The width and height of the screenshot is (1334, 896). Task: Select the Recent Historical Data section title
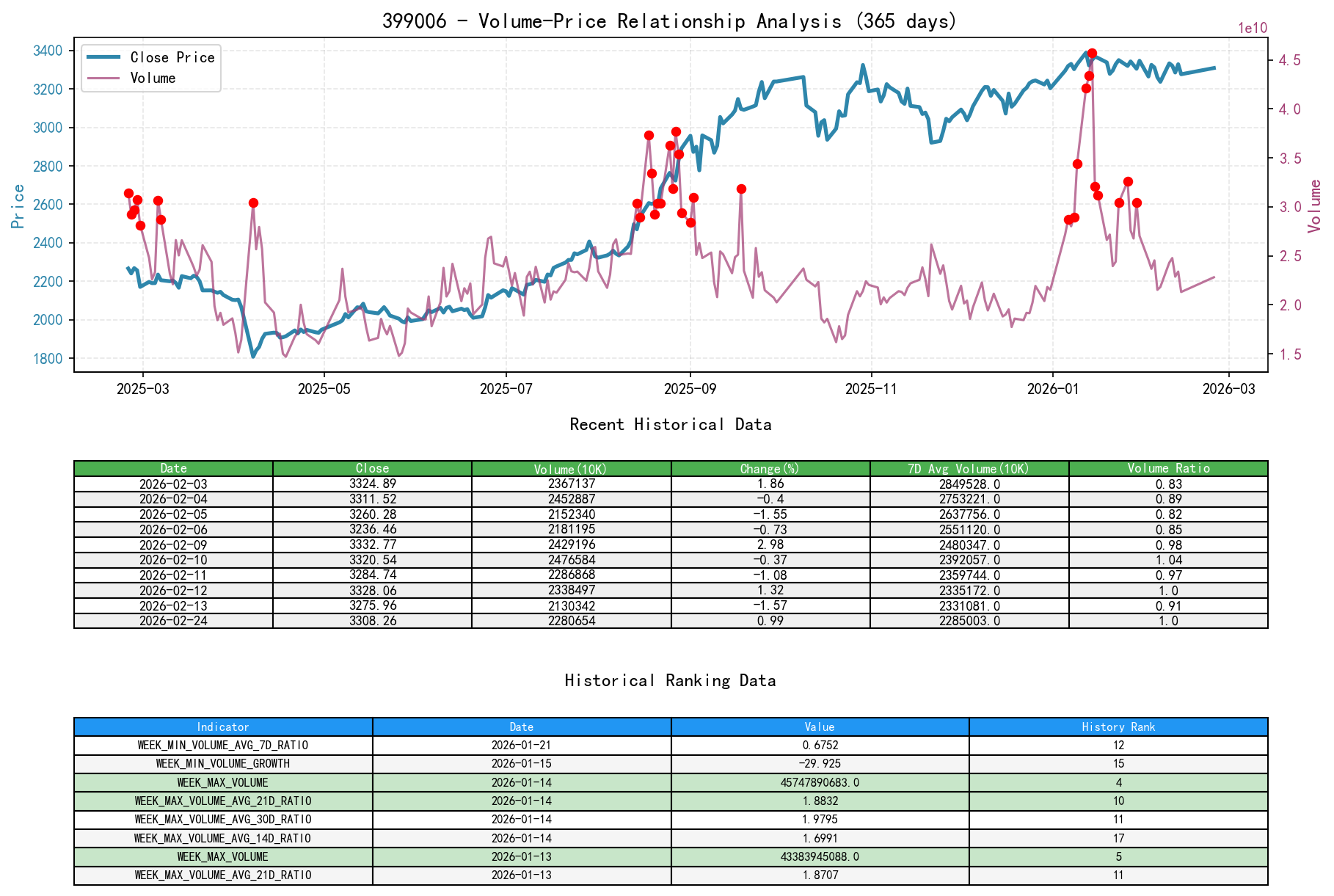coord(670,424)
